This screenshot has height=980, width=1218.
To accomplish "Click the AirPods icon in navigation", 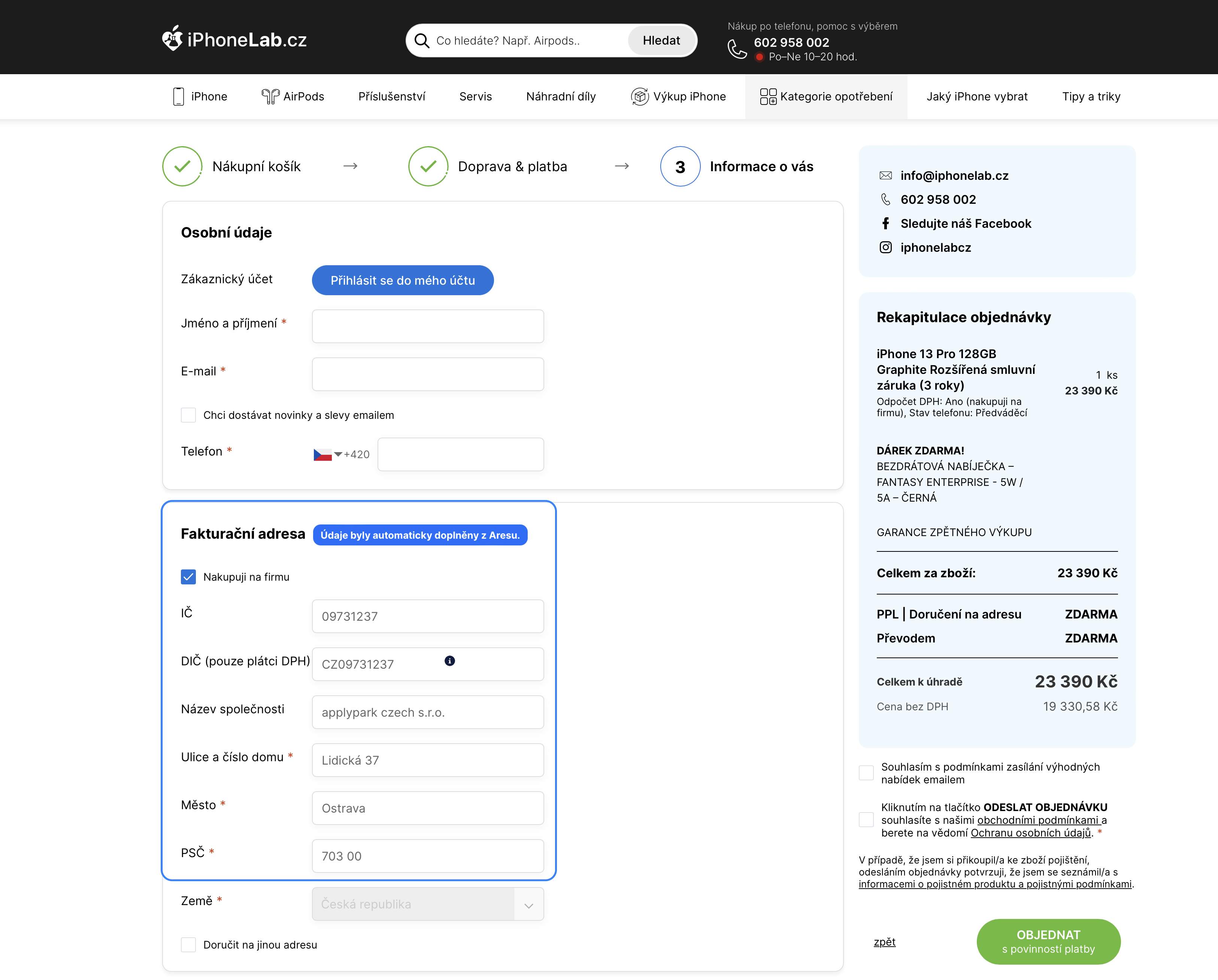I will (270, 97).
